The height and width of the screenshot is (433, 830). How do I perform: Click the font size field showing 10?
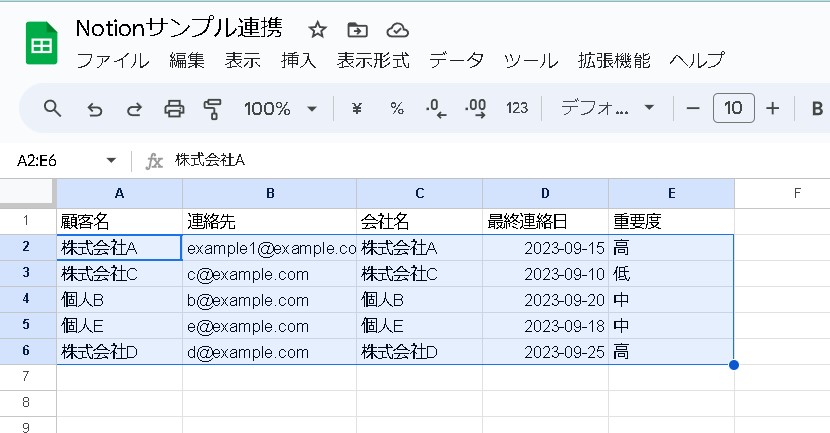click(x=733, y=108)
